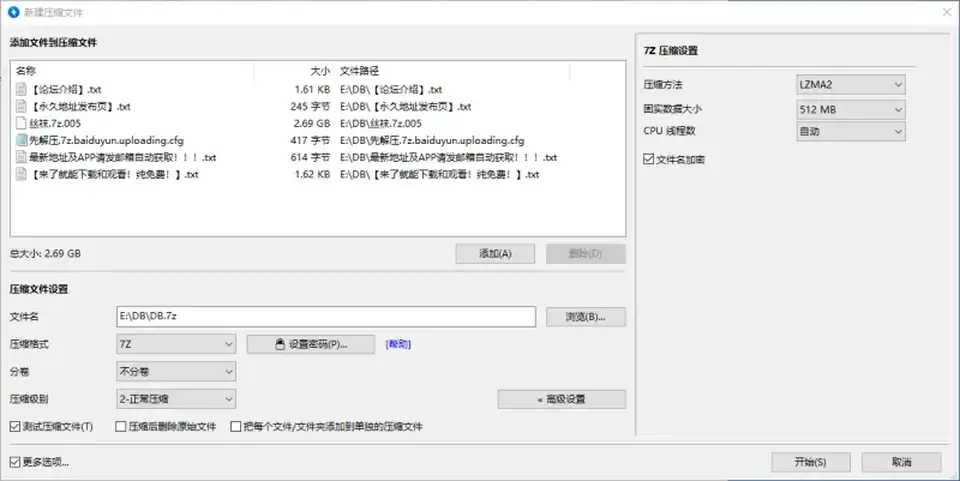Open 固实数据大小 dropdown showing 512 MB
960x481 pixels.
tap(850, 110)
